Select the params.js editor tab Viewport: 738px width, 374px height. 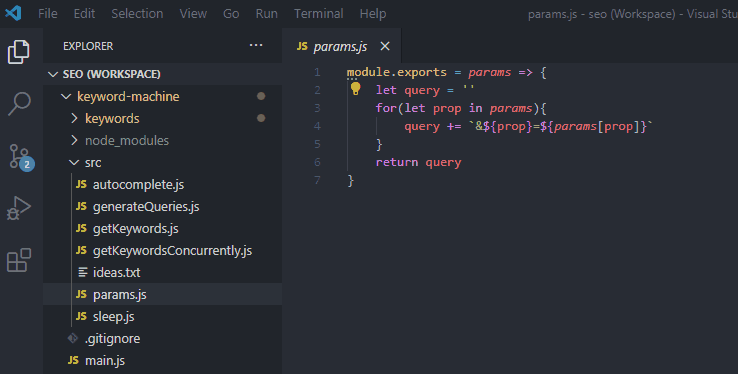coord(341,46)
